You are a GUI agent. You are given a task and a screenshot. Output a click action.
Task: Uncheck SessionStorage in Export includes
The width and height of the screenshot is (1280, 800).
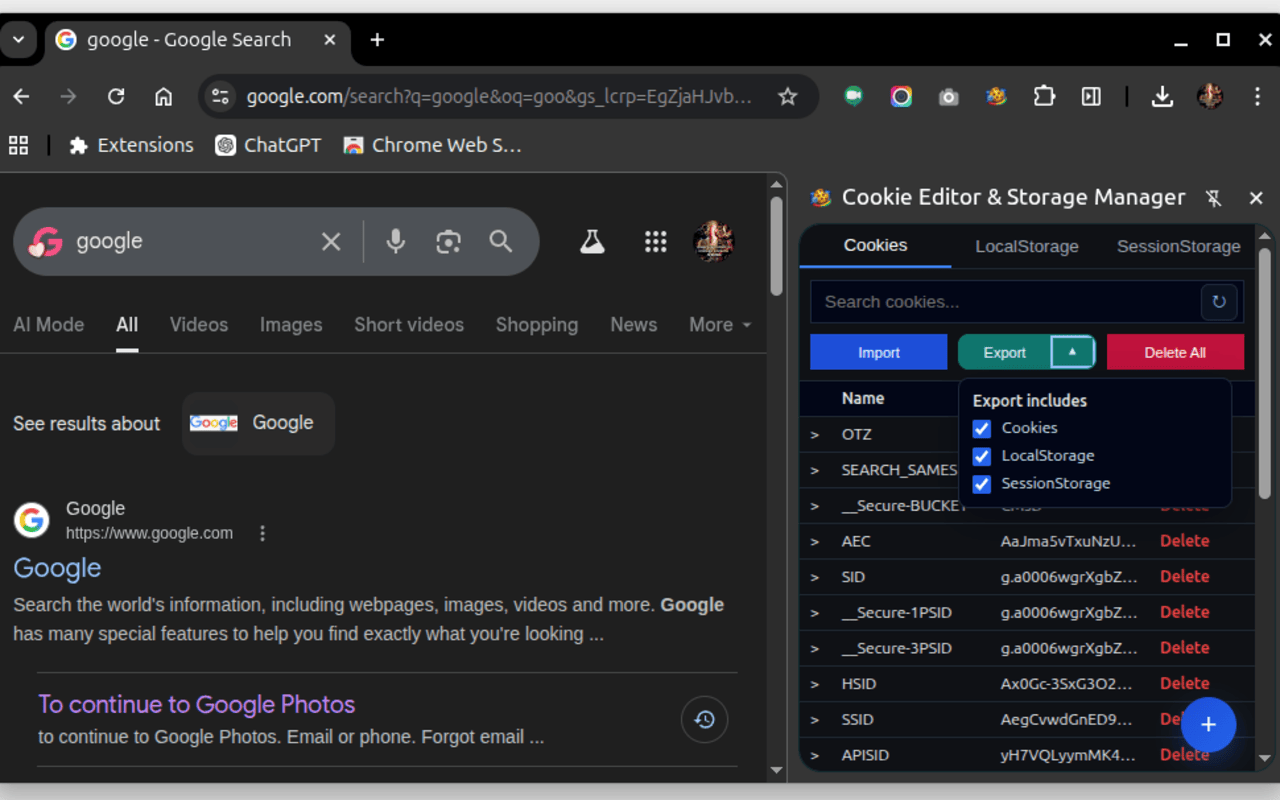[x=982, y=484]
